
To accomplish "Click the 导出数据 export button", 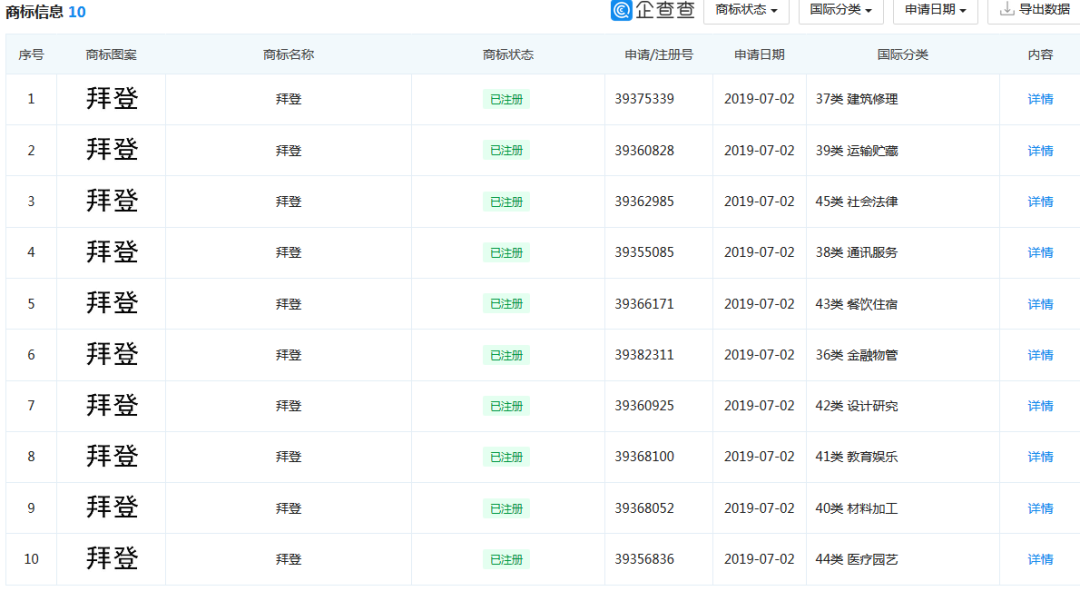I will (x=1034, y=10).
